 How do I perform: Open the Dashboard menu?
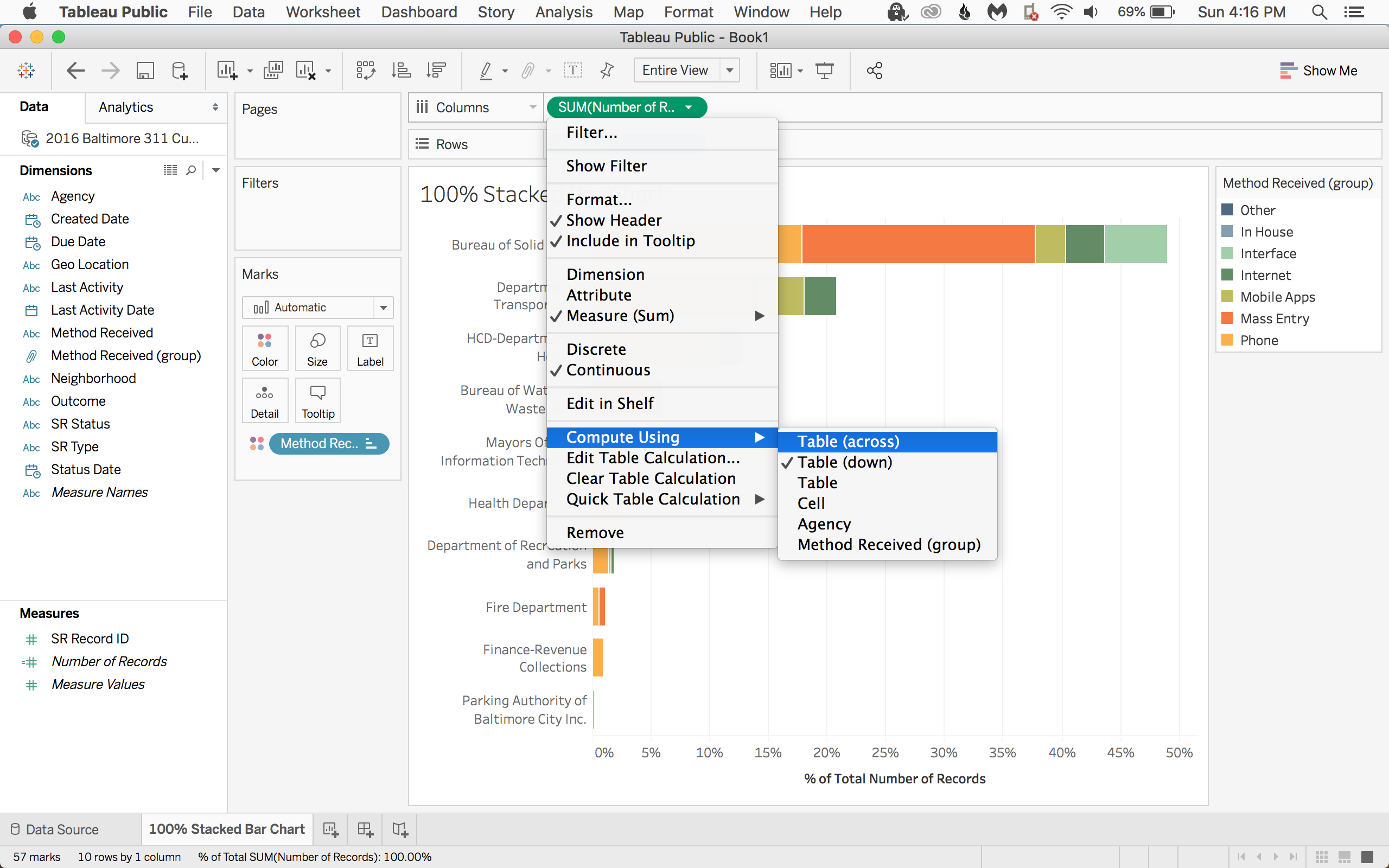point(419,12)
